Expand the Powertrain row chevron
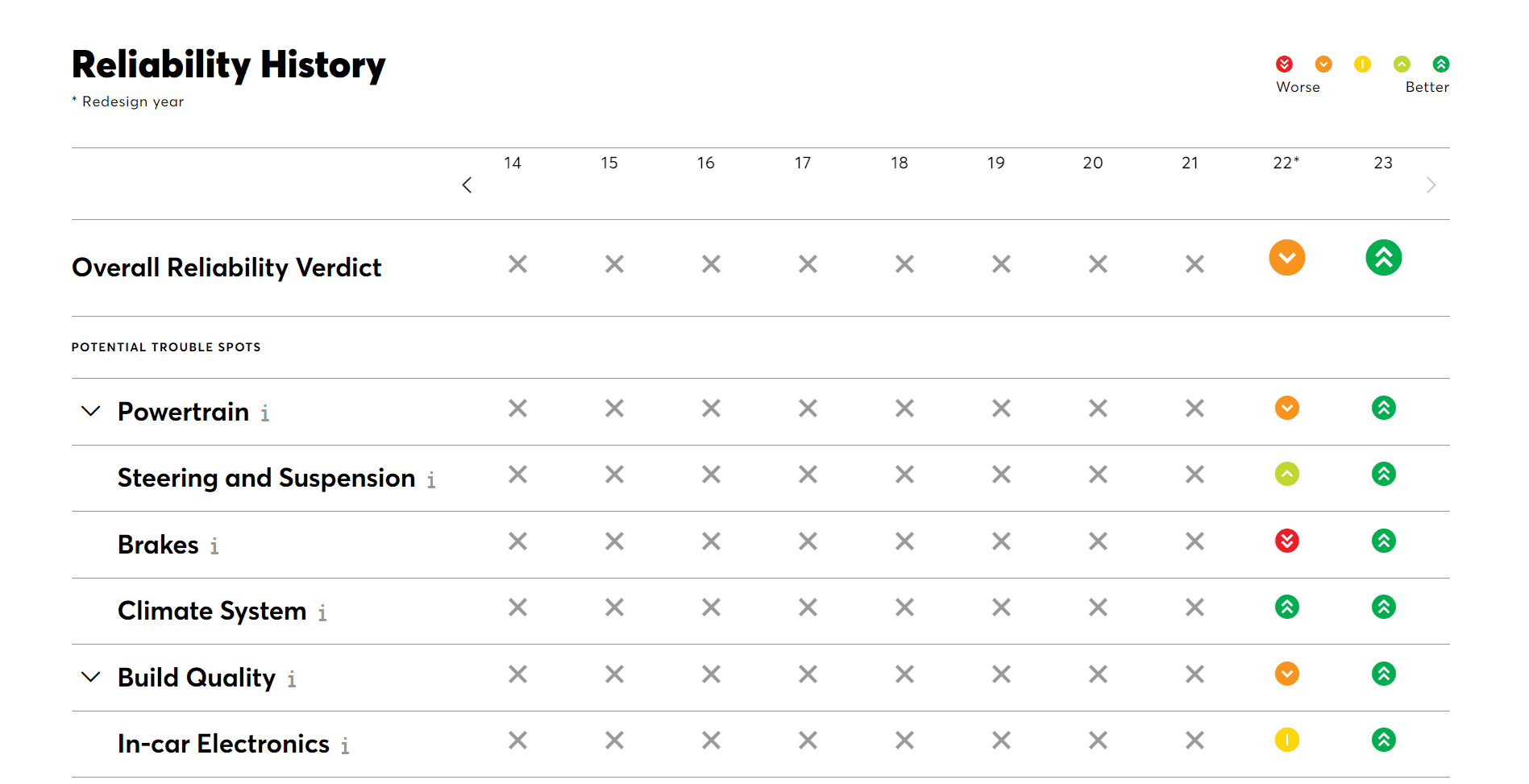The width and height of the screenshot is (1529, 784). click(91, 411)
